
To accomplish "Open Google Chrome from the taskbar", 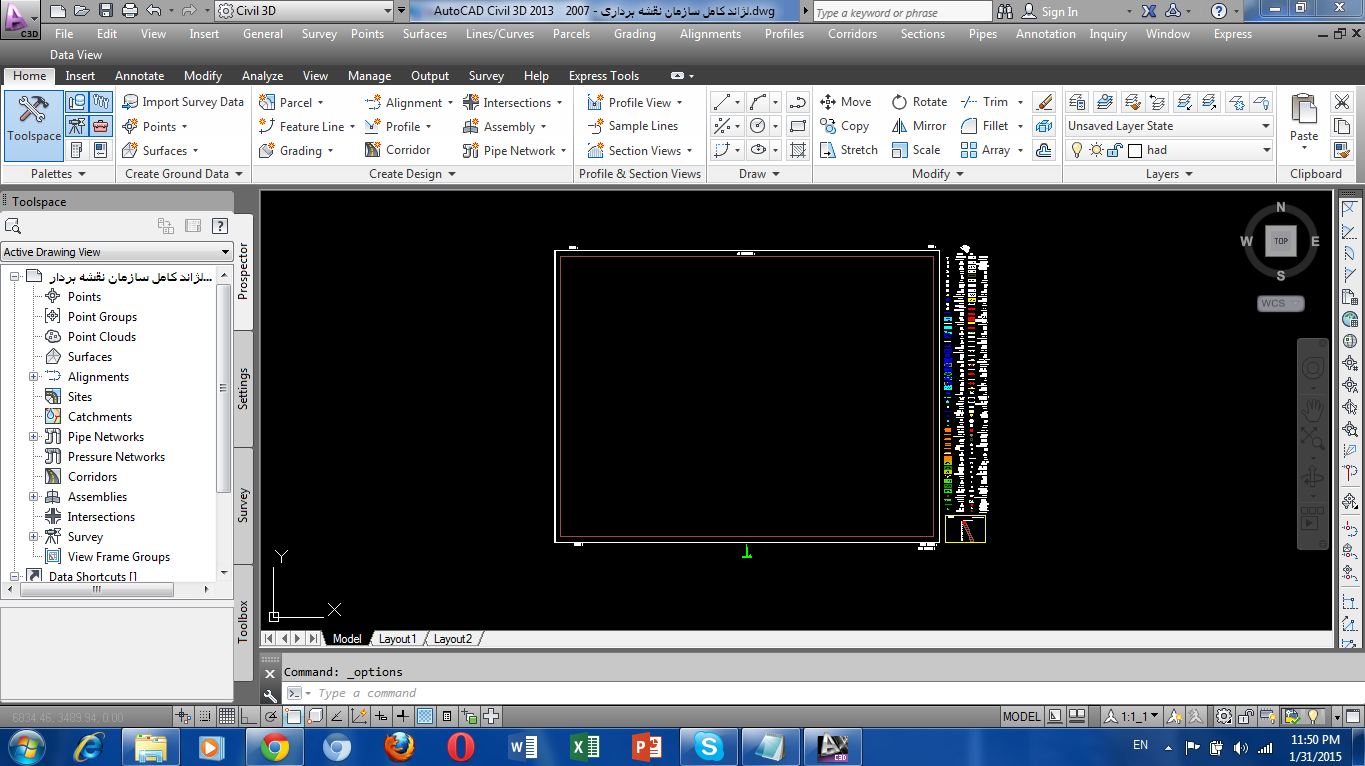I will point(273,746).
